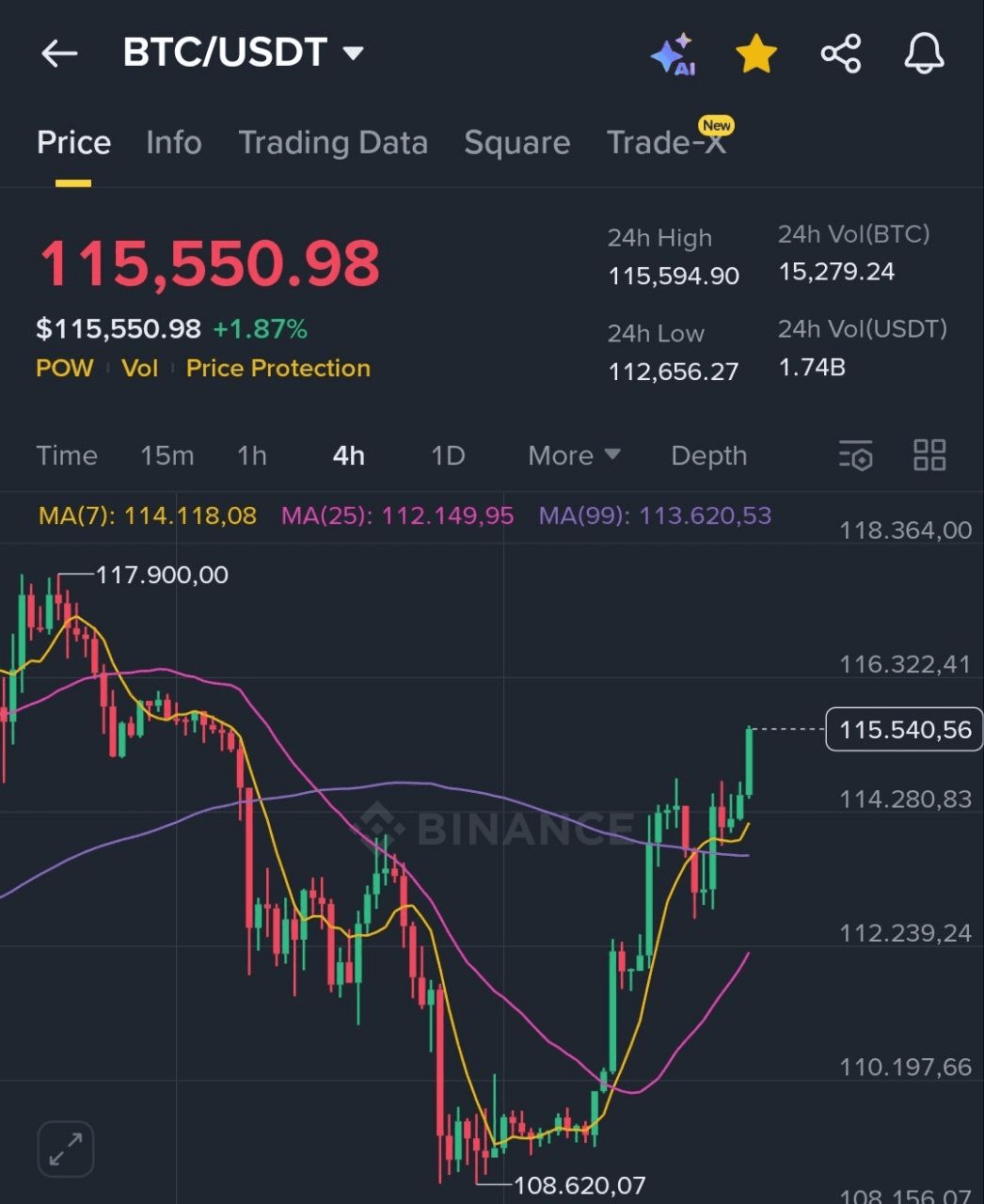Open the AI assistant sparkle icon
The height and width of the screenshot is (1204, 984).
click(x=673, y=55)
